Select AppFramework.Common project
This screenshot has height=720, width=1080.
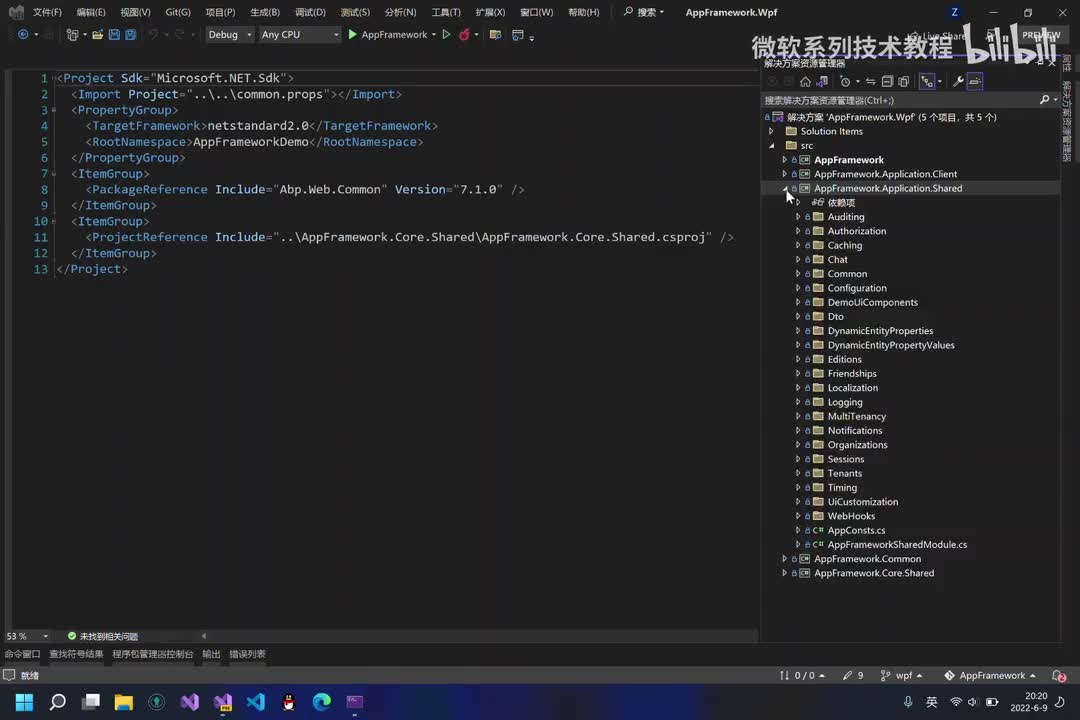[867, 558]
